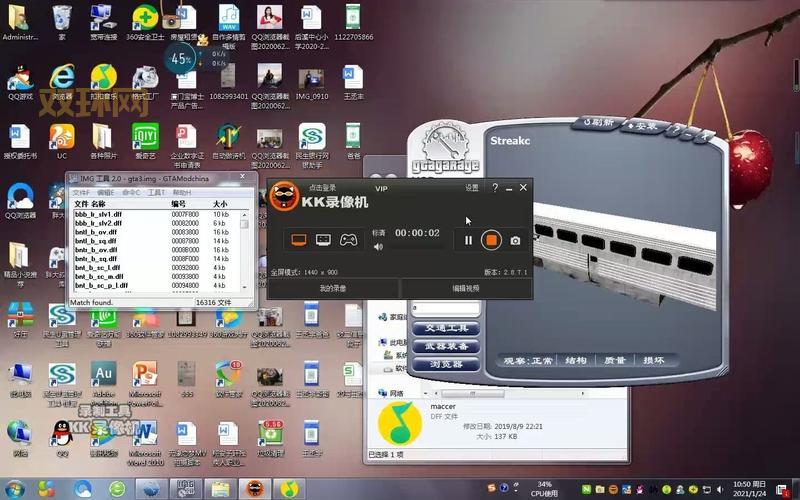The width and height of the screenshot is (800, 500).
Task: Open 我的录像 recordings list
Action: coord(333,288)
